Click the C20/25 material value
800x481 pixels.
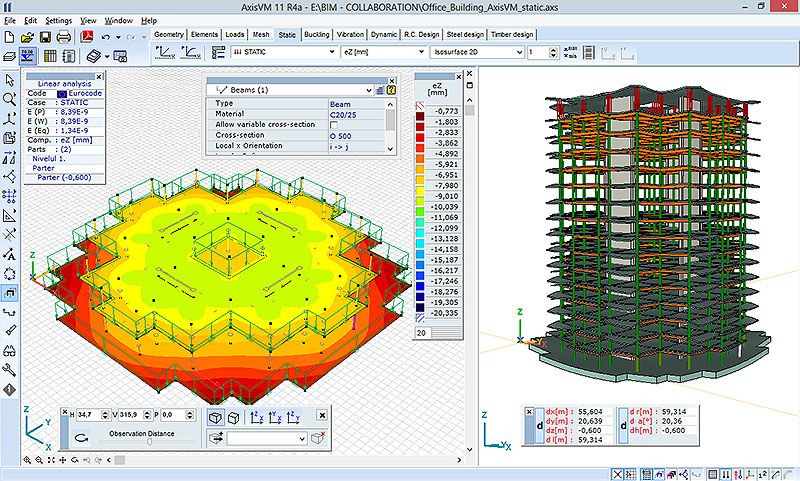click(x=343, y=115)
